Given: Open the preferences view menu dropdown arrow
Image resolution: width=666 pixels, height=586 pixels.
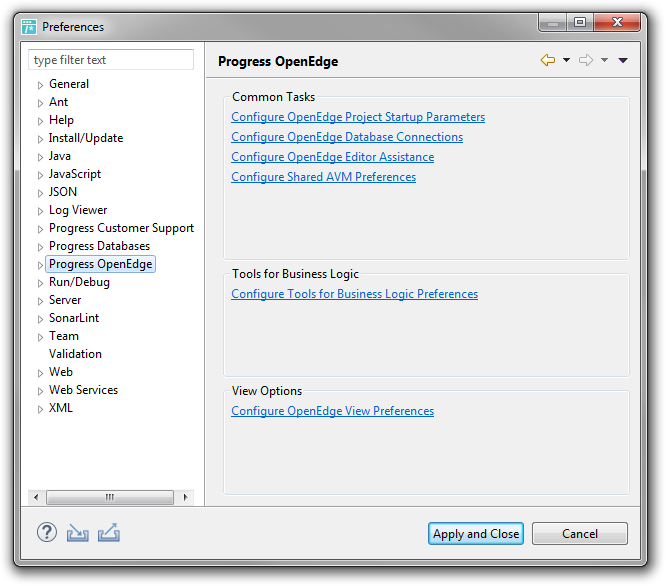Looking at the screenshot, I should tap(623, 60).
